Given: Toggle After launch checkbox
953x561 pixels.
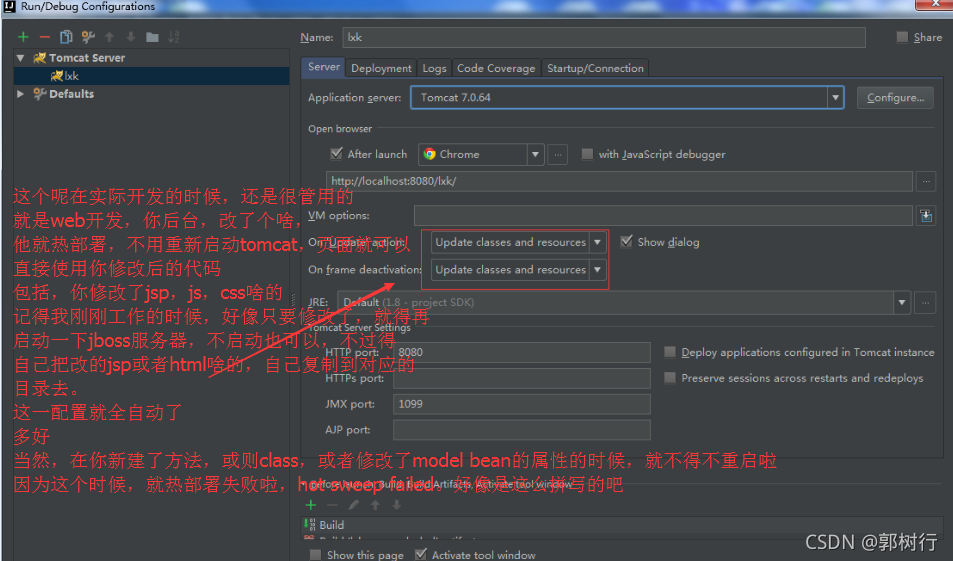Looking at the screenshot, I should [336, 154].
